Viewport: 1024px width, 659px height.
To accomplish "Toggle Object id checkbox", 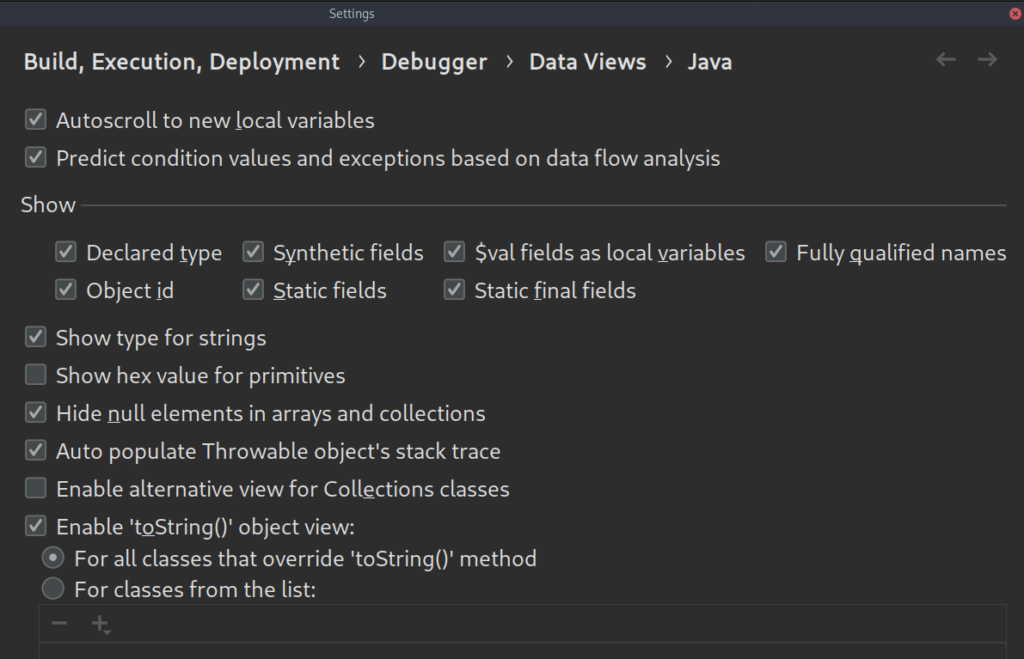I will click(x=65, y=290).
